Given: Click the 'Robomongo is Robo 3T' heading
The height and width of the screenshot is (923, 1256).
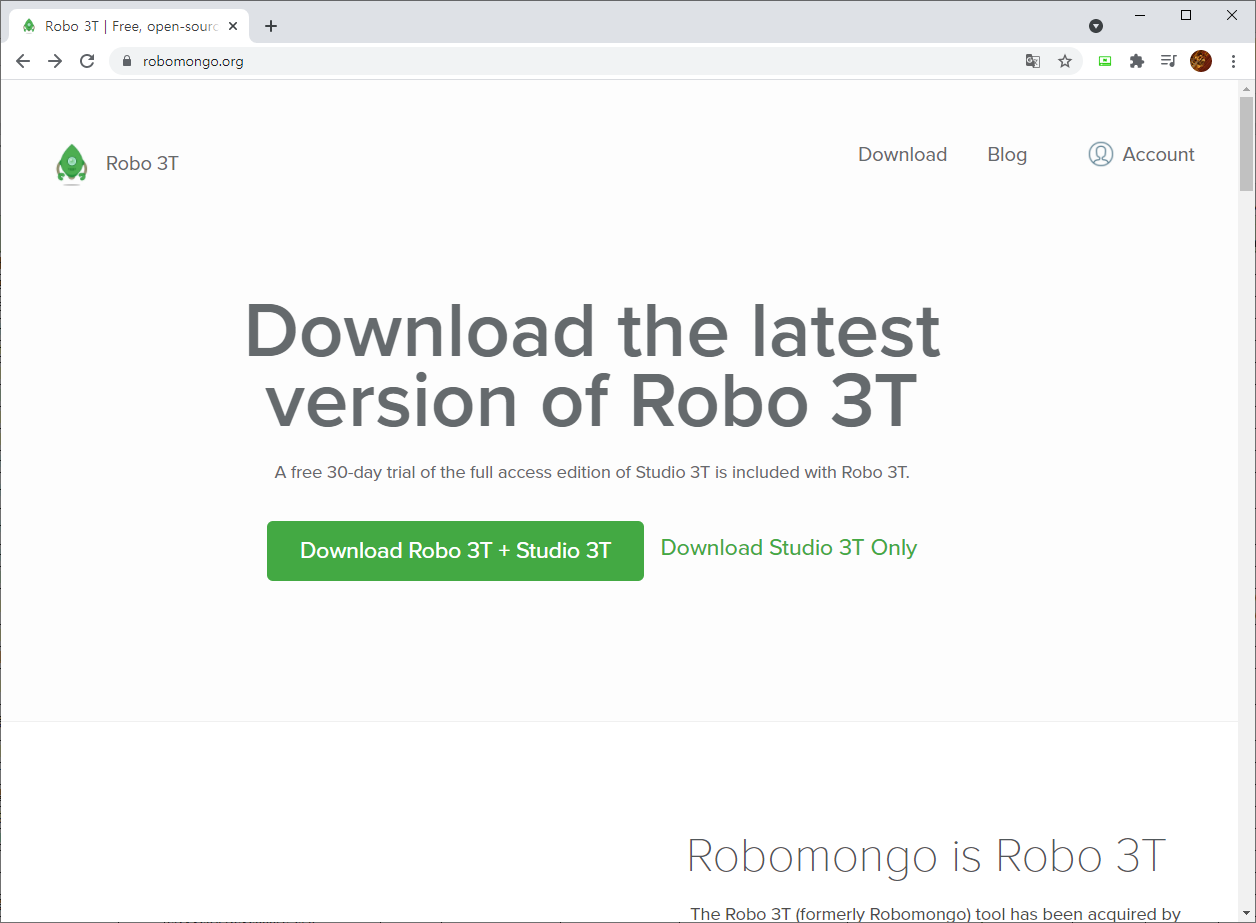Looking at the screenshot, I should pos(926,857).
